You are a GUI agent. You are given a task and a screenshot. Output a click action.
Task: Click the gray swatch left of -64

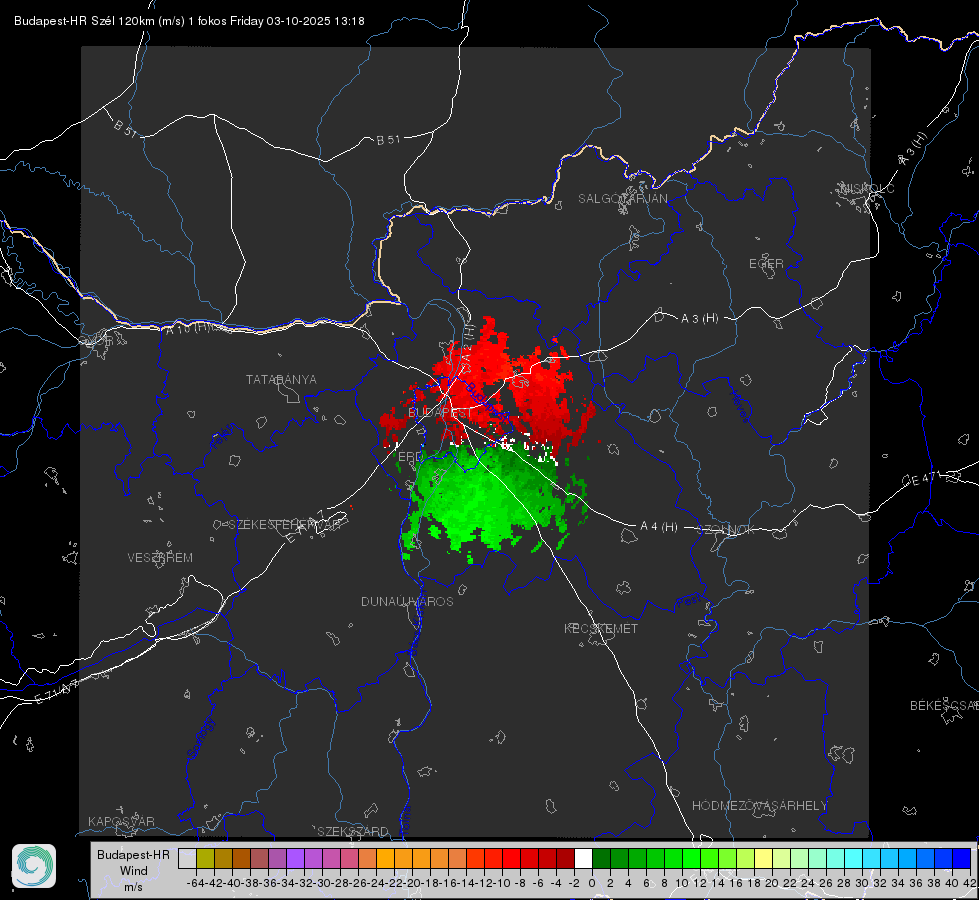[x=187, y=858]
